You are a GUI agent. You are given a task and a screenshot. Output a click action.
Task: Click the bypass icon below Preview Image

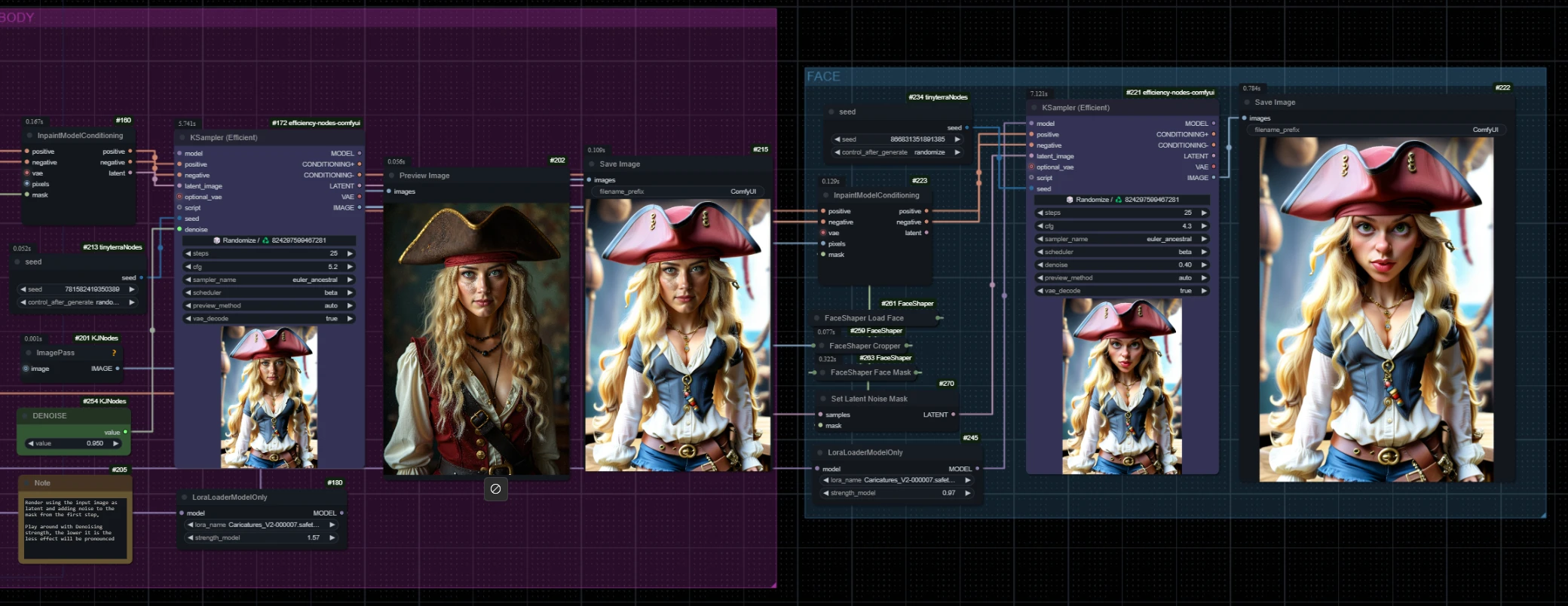click(x=495, y=488)
